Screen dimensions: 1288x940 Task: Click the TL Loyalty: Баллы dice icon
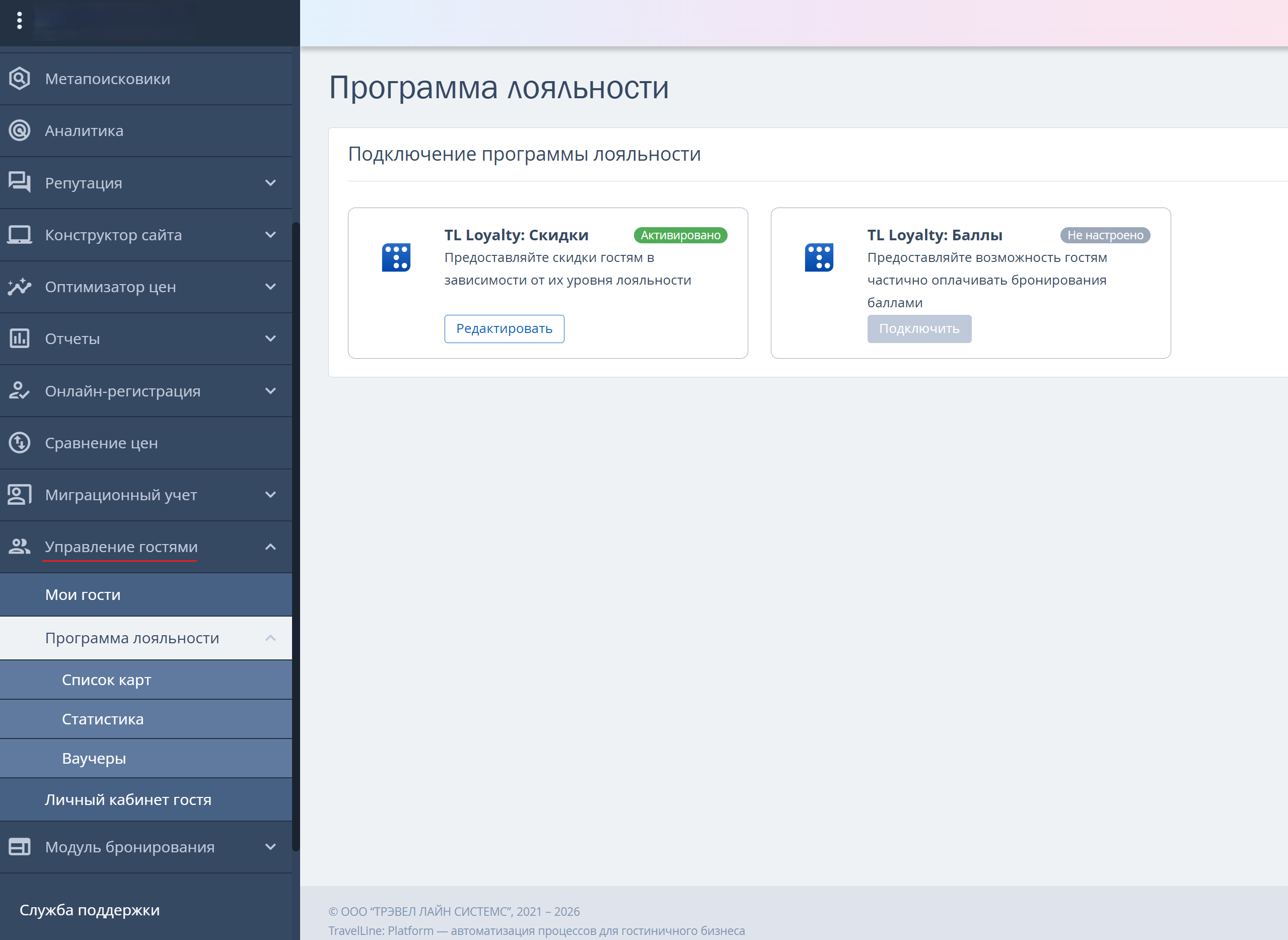coord(819,258)
